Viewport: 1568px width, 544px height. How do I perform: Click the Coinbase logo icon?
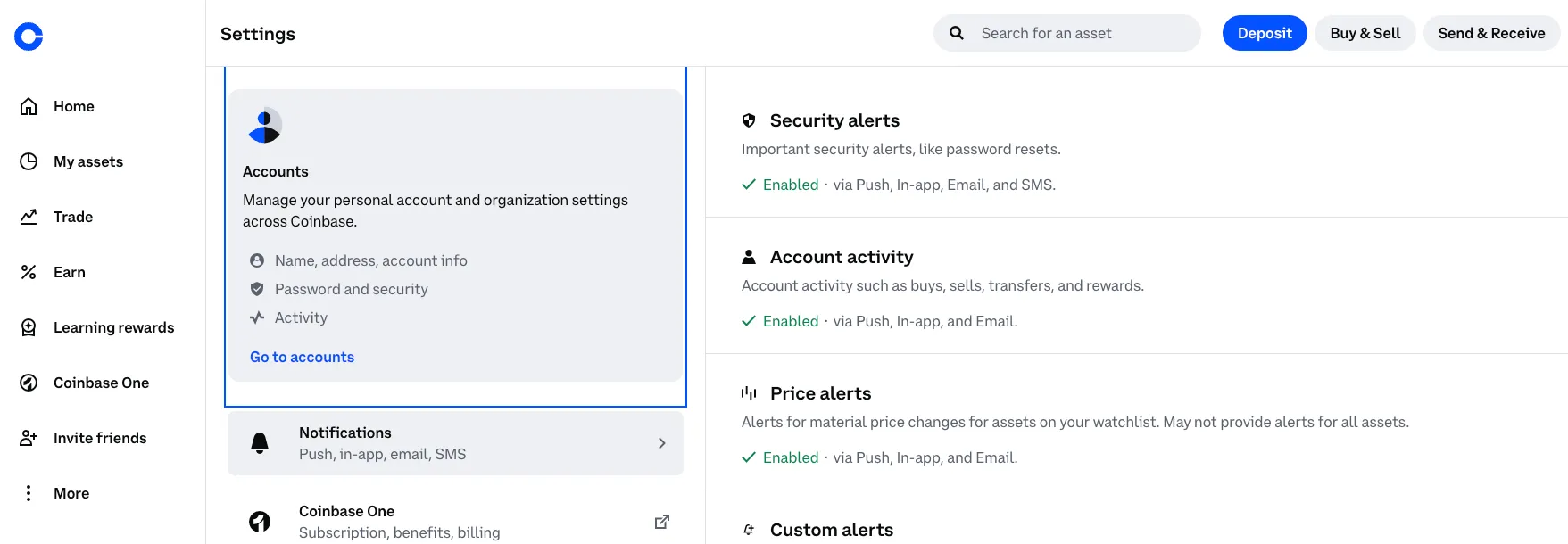pos(29,37)
